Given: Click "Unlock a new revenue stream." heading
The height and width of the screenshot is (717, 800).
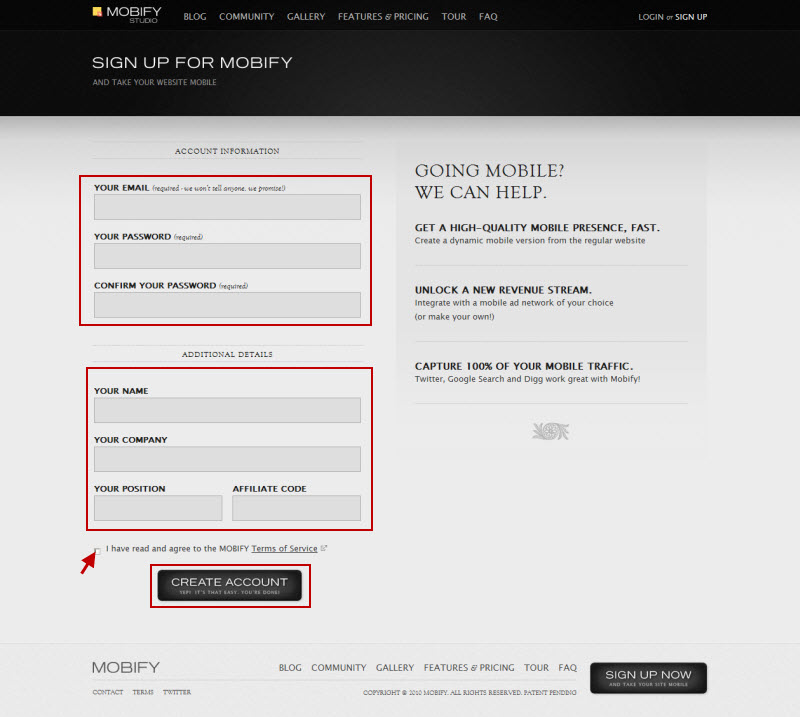Looking at the screenshot, I should pyautogui.click(x=503, y=290).
